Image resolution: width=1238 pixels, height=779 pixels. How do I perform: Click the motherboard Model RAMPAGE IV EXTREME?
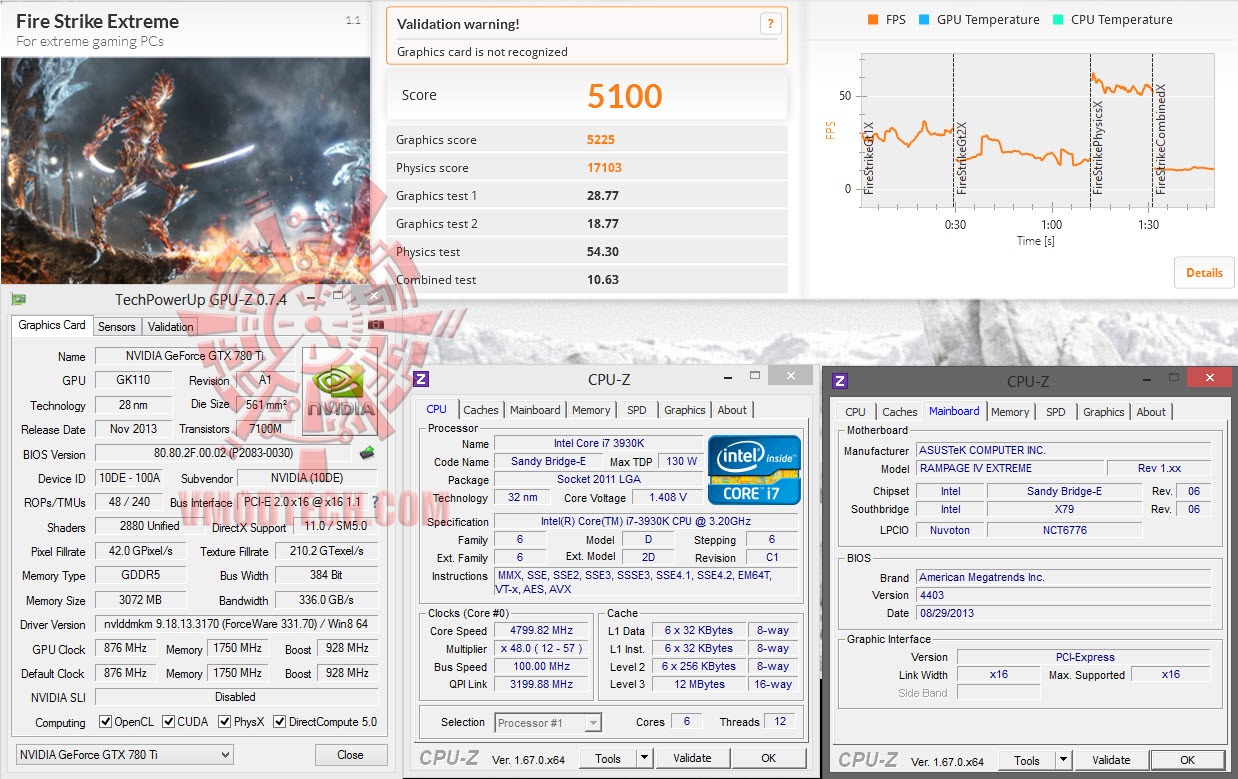(x=1011, y=468)
